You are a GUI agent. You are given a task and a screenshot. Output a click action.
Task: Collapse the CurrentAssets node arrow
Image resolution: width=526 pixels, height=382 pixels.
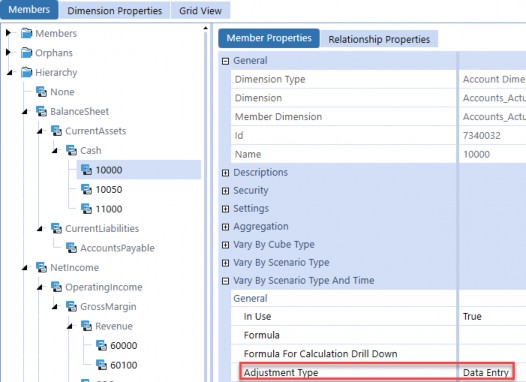(40, 131)
